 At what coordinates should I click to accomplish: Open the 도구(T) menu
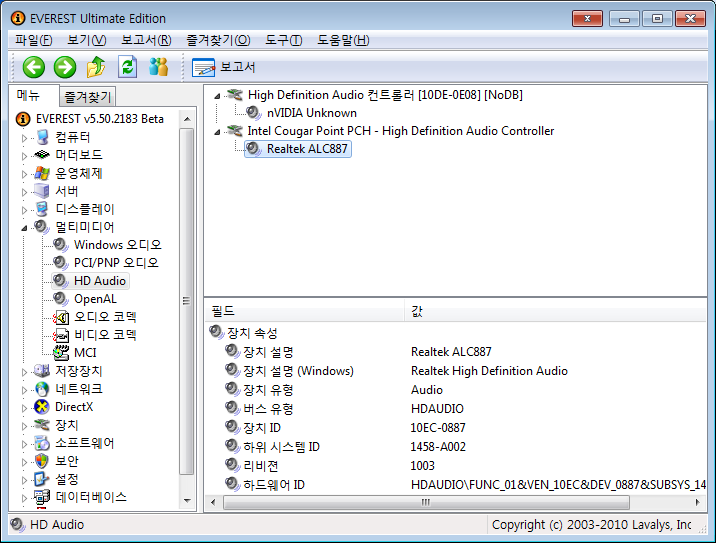(x=284, y=40)
